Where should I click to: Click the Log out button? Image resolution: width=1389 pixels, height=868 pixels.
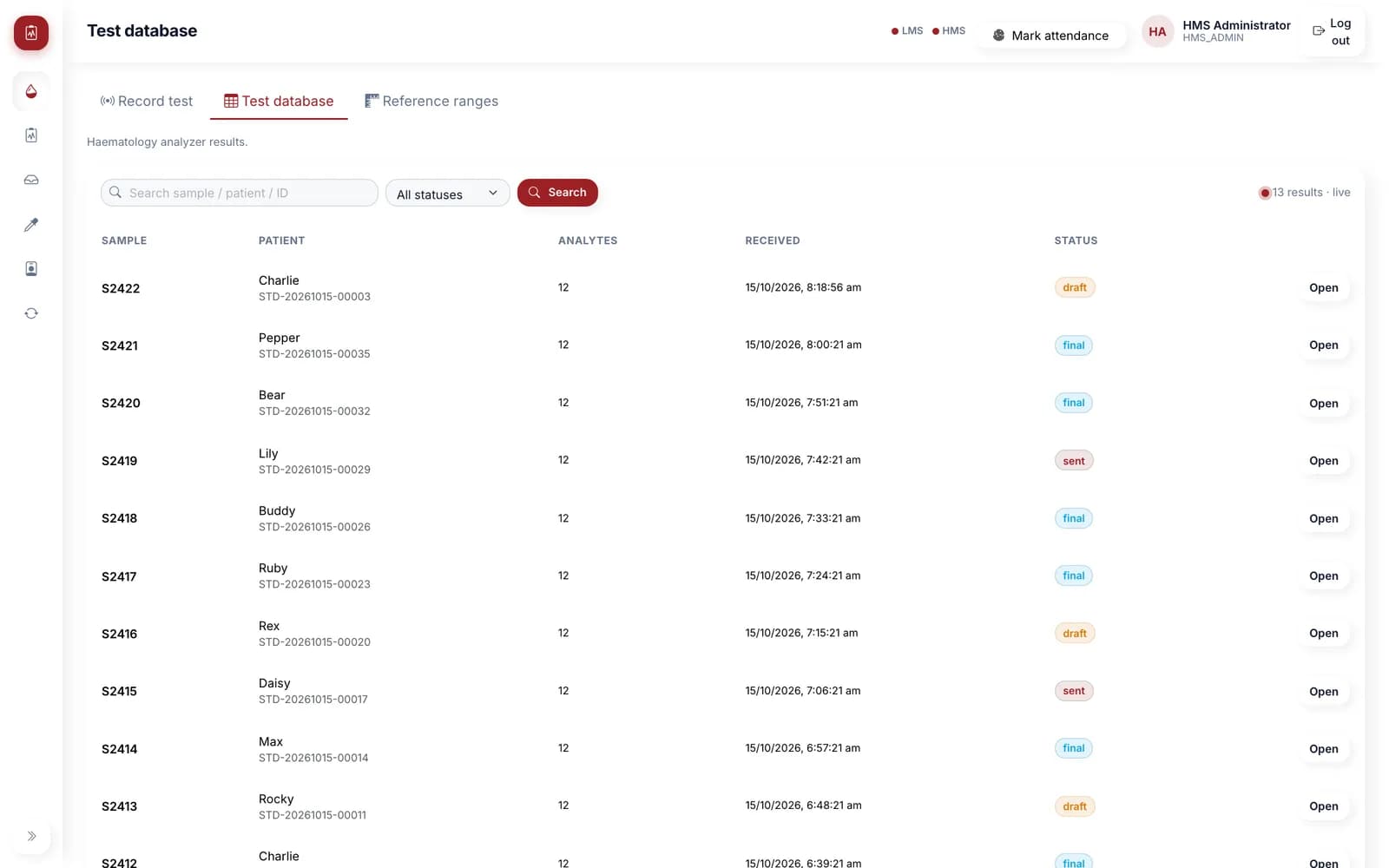point(1332,32)
